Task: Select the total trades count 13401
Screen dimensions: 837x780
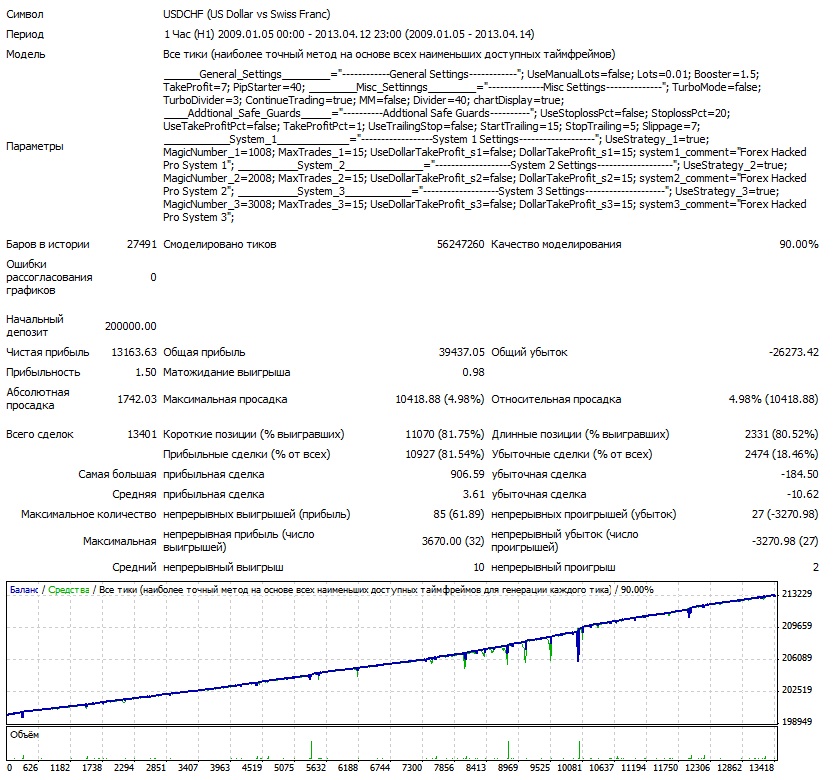Action: pos(139,435)
